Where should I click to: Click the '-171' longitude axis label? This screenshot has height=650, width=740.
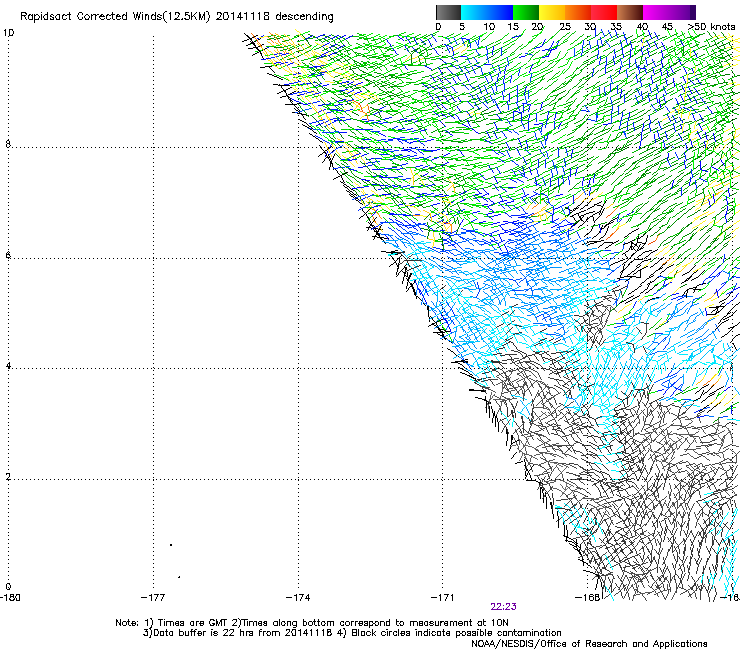click(442, 598)
